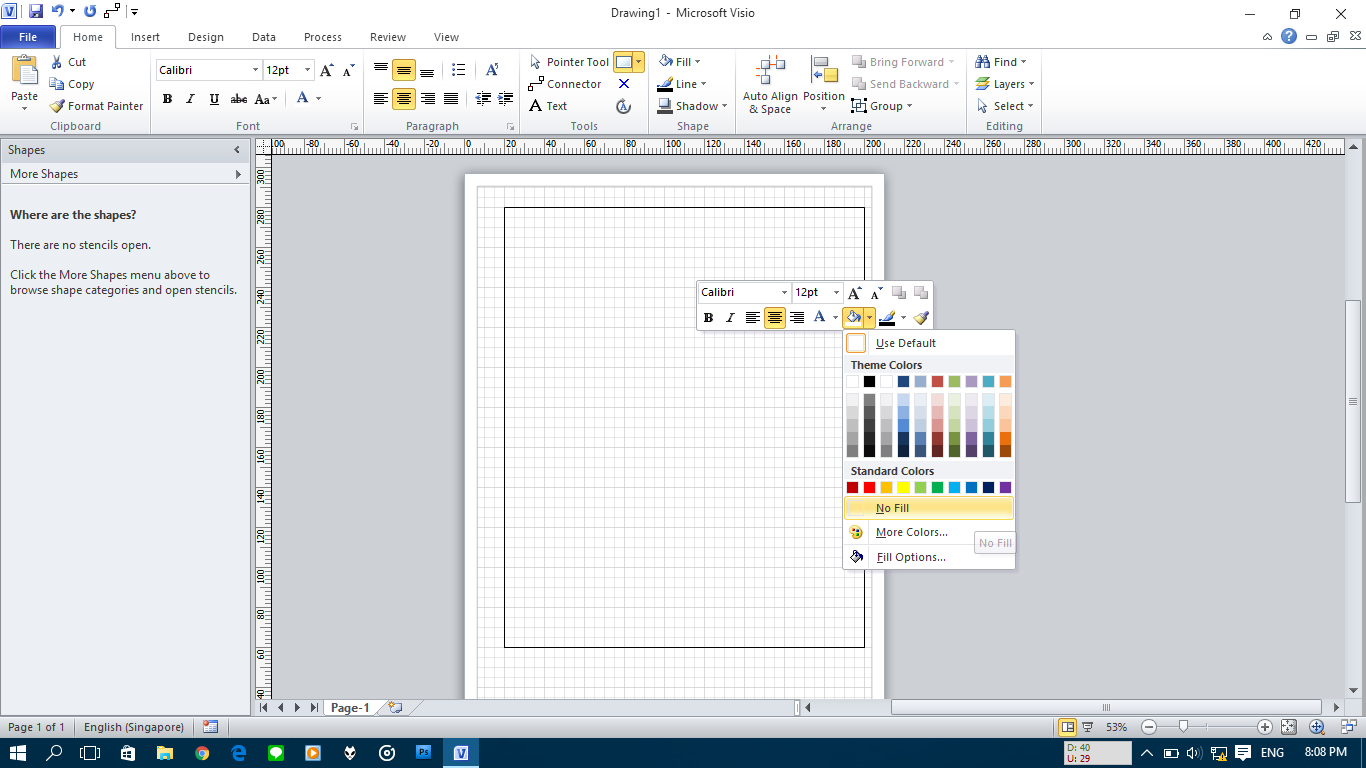Pick the standard purple color swatch
Screen dimensions: 1366x768
pyautogui.click(x=1005, y=488)
